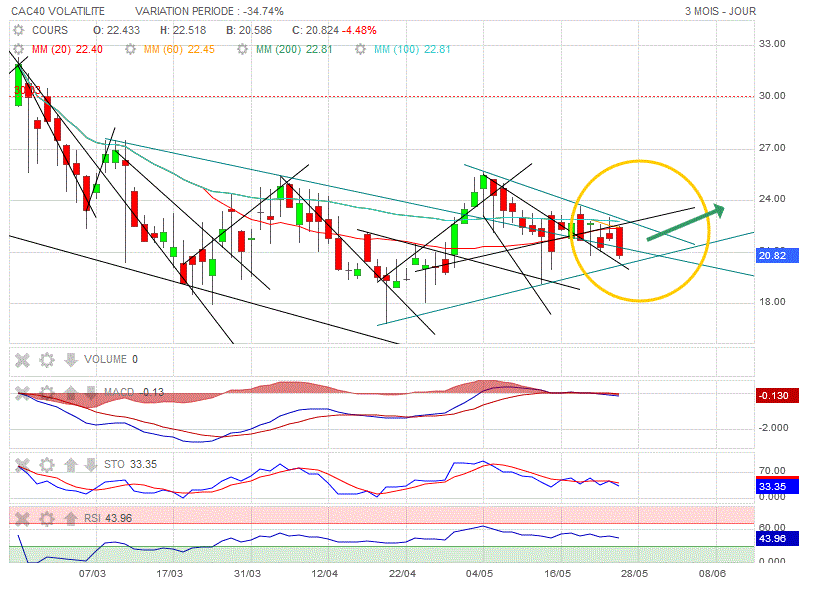
Task: Click the 31/03 date label
Action: pos(247,574)
